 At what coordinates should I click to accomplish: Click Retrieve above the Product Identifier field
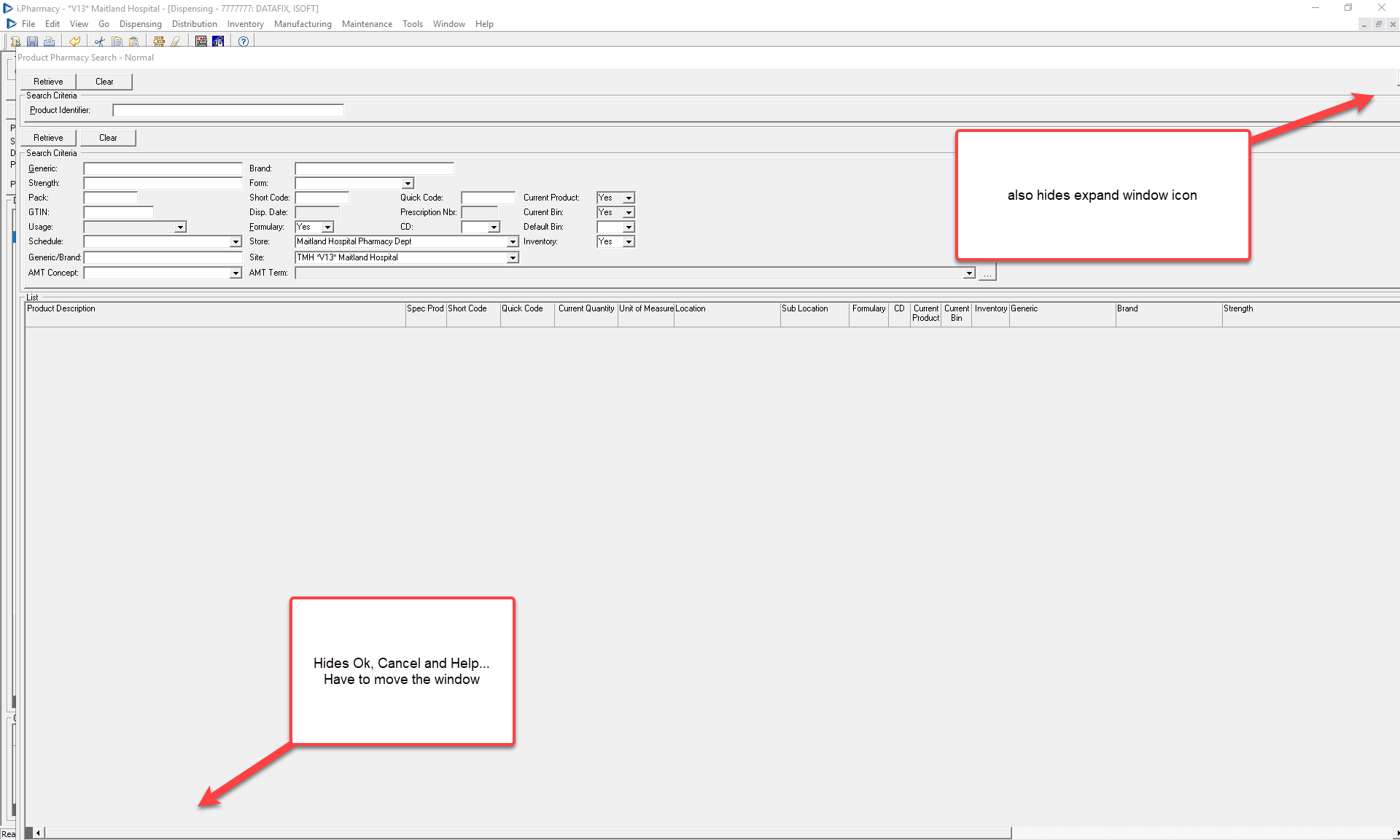click(x=48, y=82)
